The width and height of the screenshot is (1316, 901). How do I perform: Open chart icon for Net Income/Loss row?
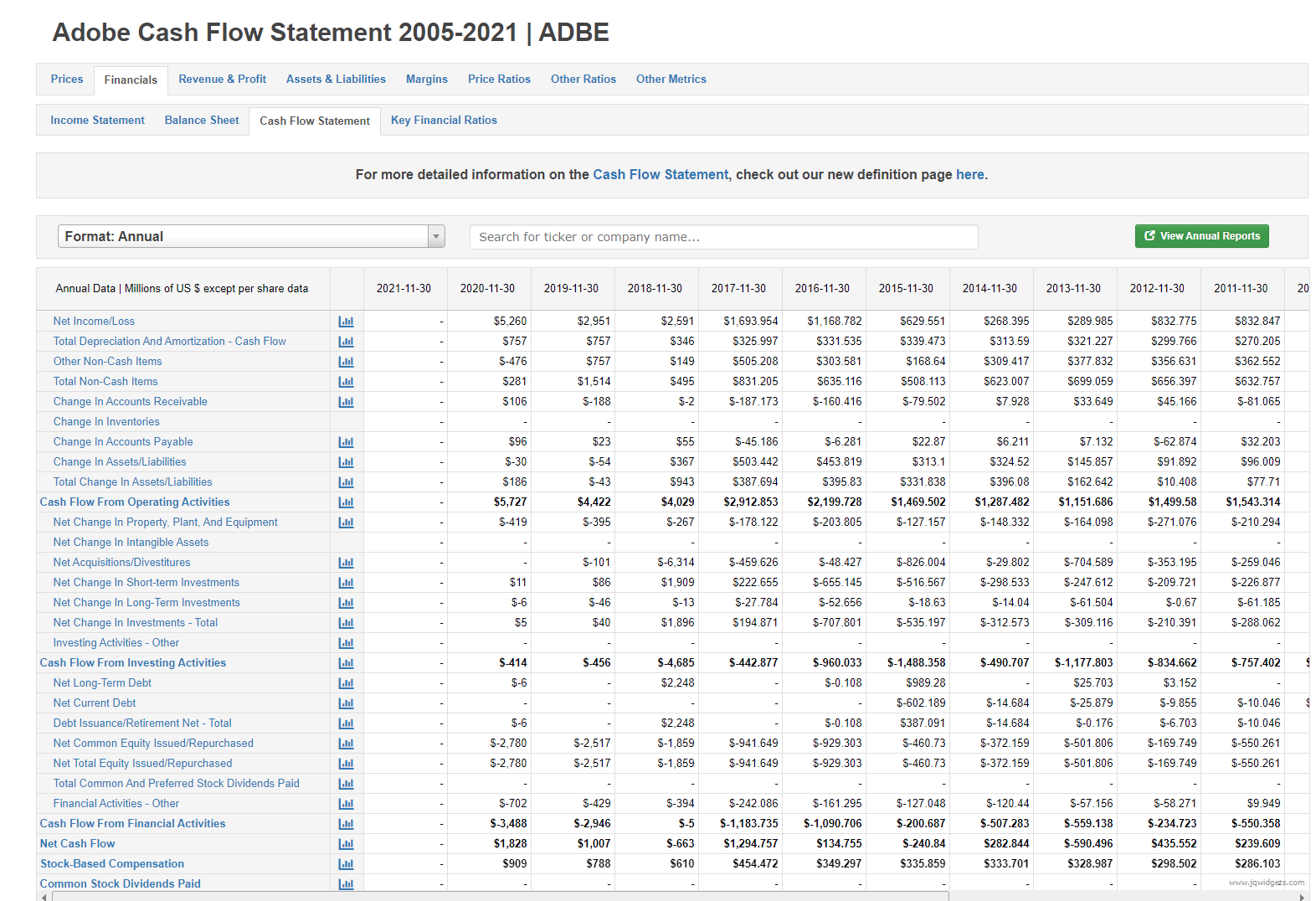[346, 322]
